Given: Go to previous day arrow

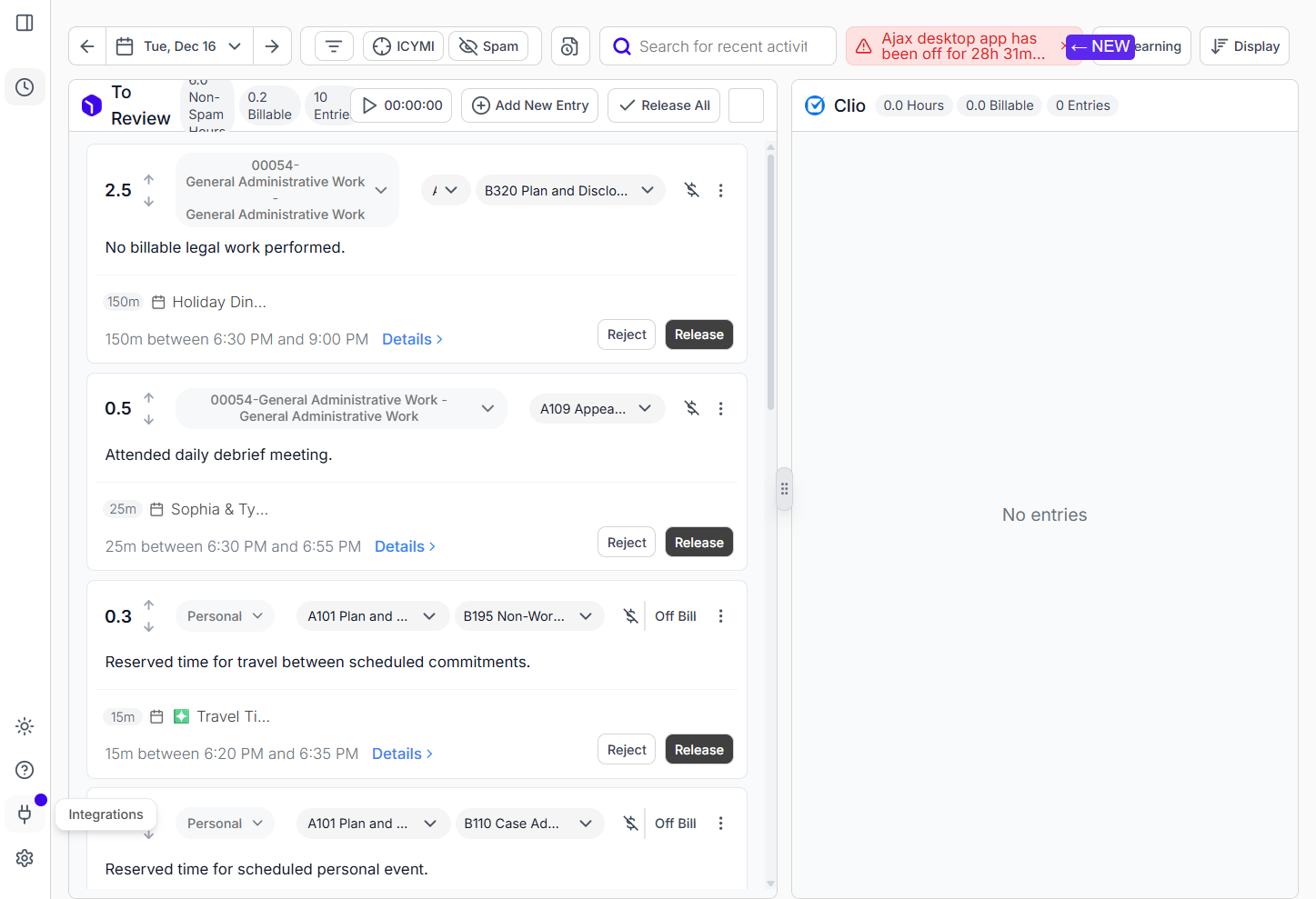Looking at the screenshot, I should [x=87, y=46].
